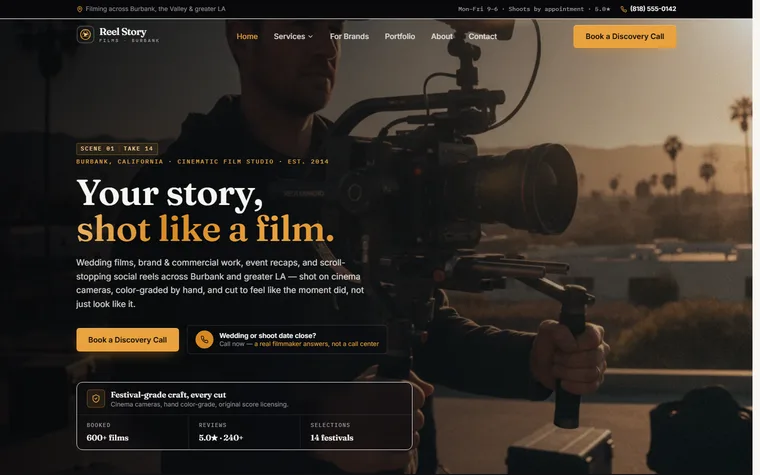Viewport: 760px width, 475px height.
Task: Call the (818) 555-0142 phone link
Action: [653, 9]
